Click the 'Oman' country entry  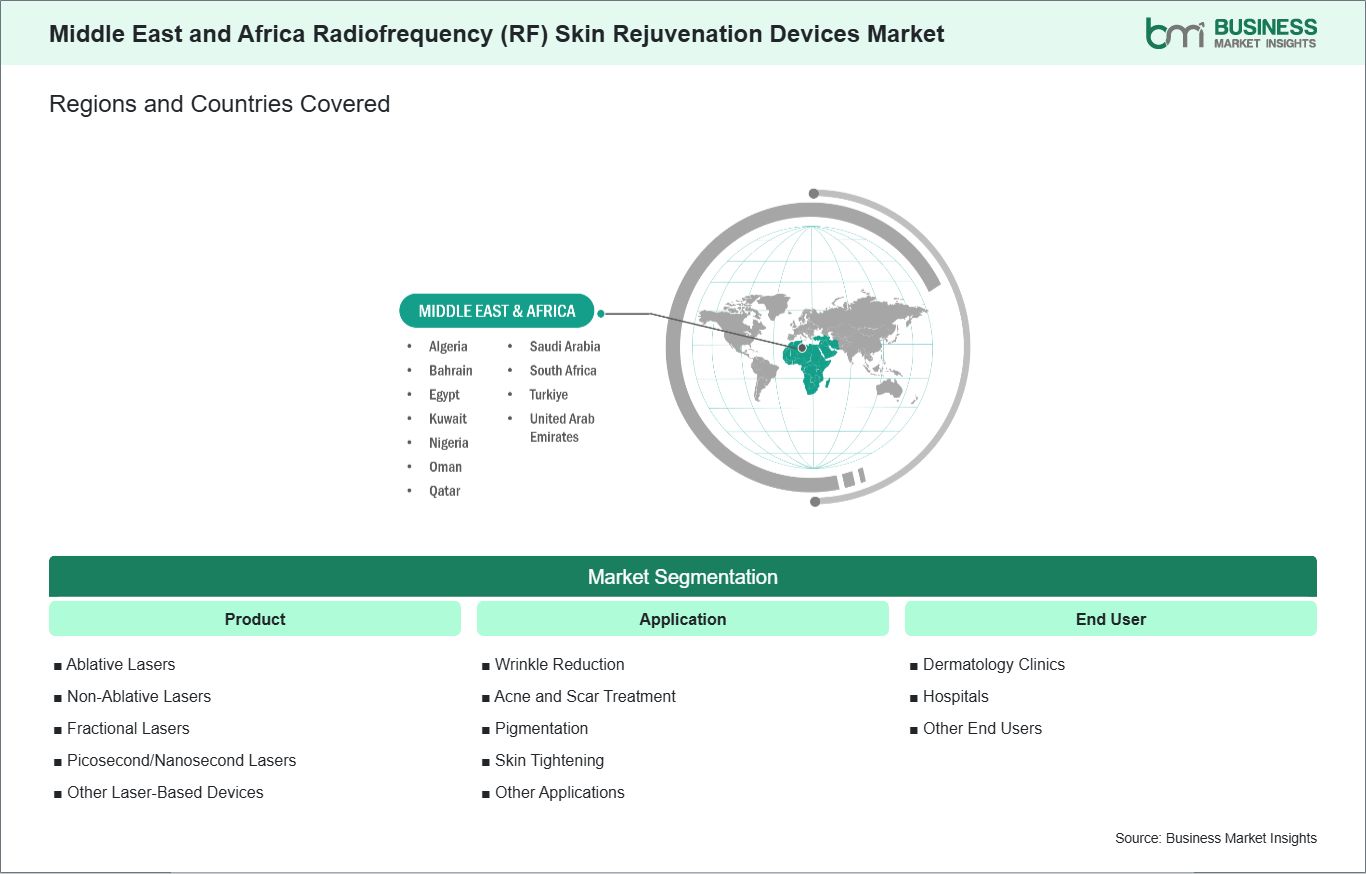(x=445, y=466)
